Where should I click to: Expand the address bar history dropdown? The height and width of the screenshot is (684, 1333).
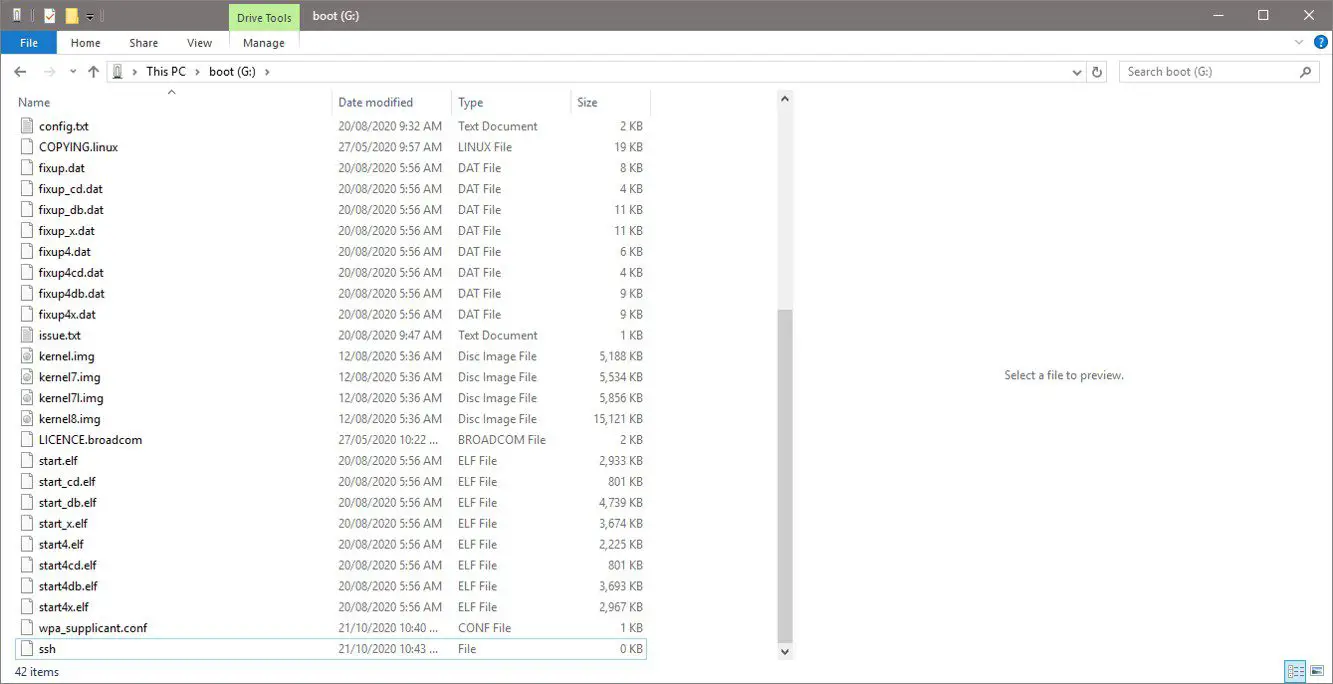(1076, 72)
